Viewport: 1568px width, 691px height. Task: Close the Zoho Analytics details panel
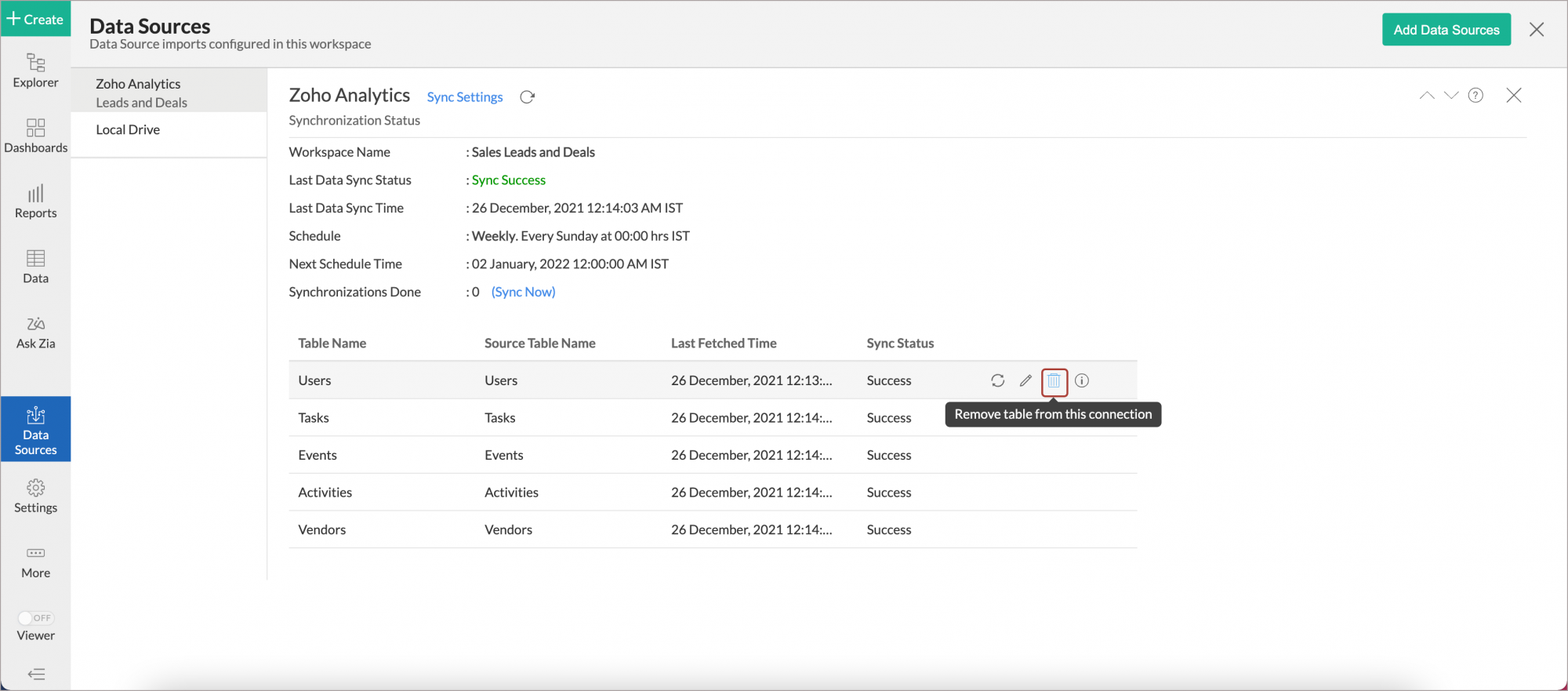click(x=1514, y=96)
